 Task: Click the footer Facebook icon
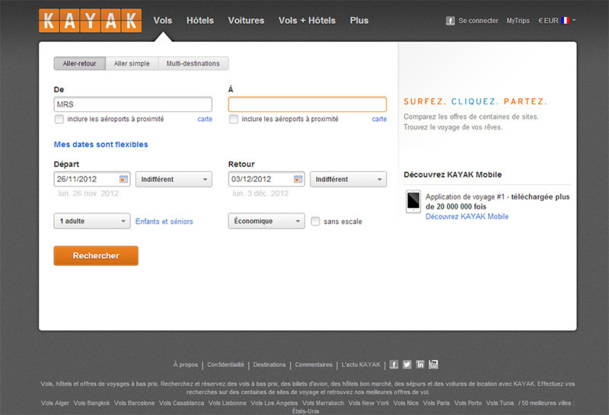394,364
